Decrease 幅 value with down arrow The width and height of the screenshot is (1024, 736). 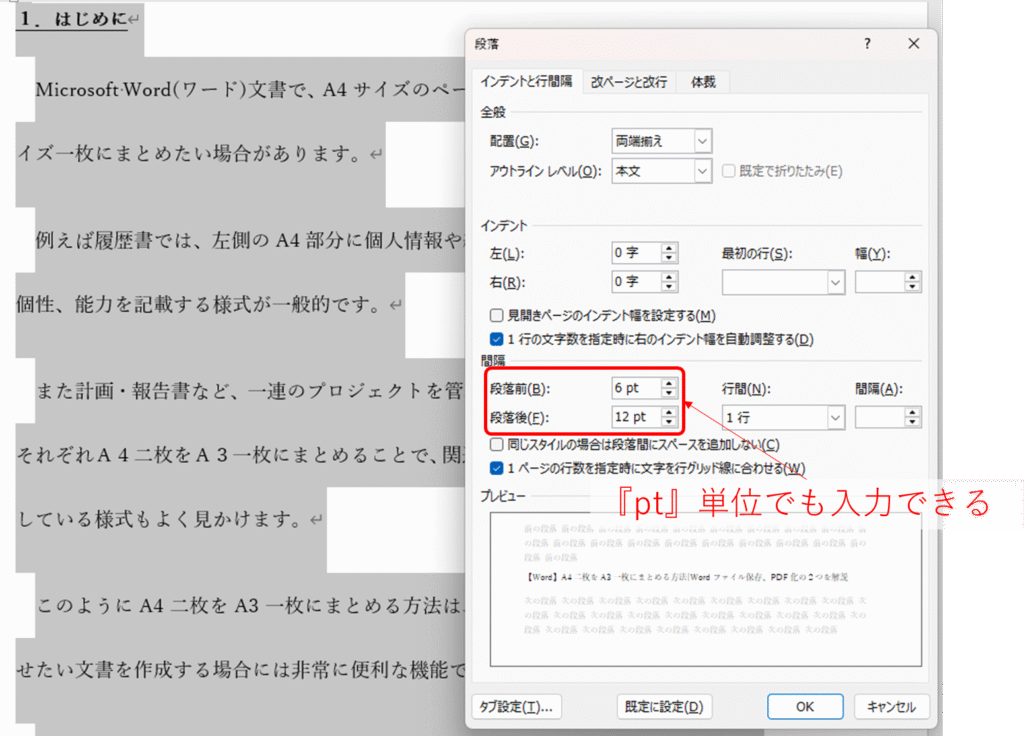(911, 288)
